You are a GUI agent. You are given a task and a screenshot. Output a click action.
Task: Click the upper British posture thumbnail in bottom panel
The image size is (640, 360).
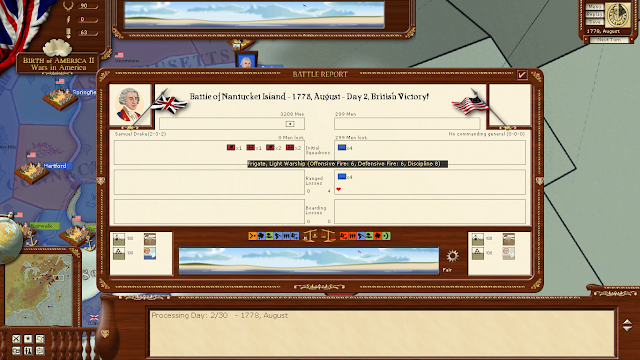150,239
